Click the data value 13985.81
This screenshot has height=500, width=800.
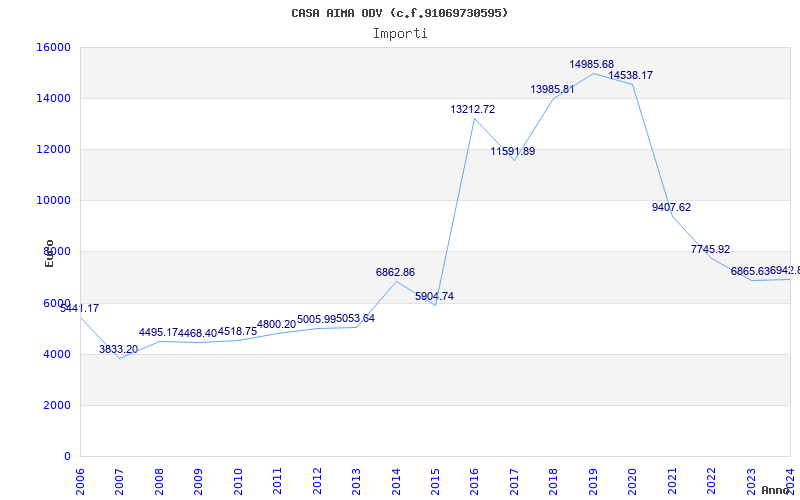pyautogui.click(x=553, y=90)
